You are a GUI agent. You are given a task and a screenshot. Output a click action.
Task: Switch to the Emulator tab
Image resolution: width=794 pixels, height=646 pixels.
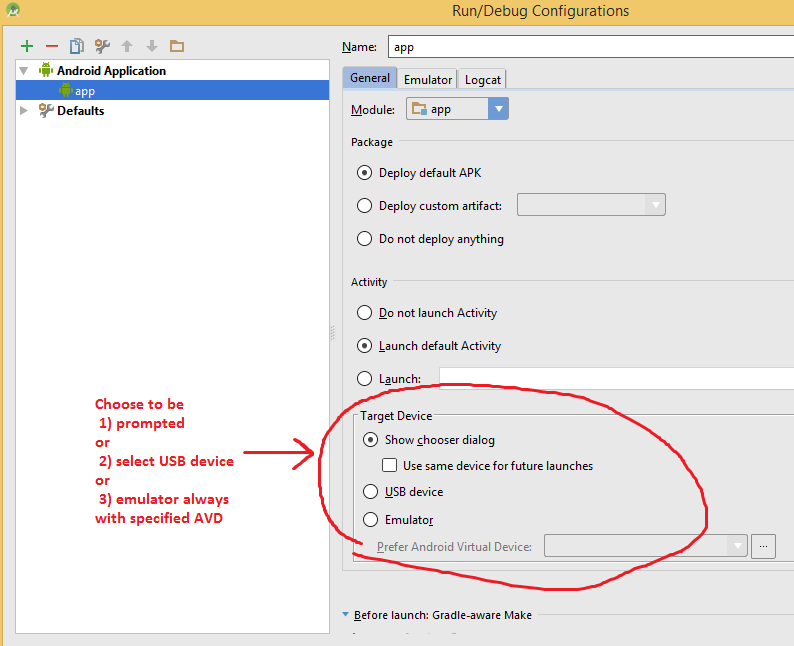pos(428,80)
